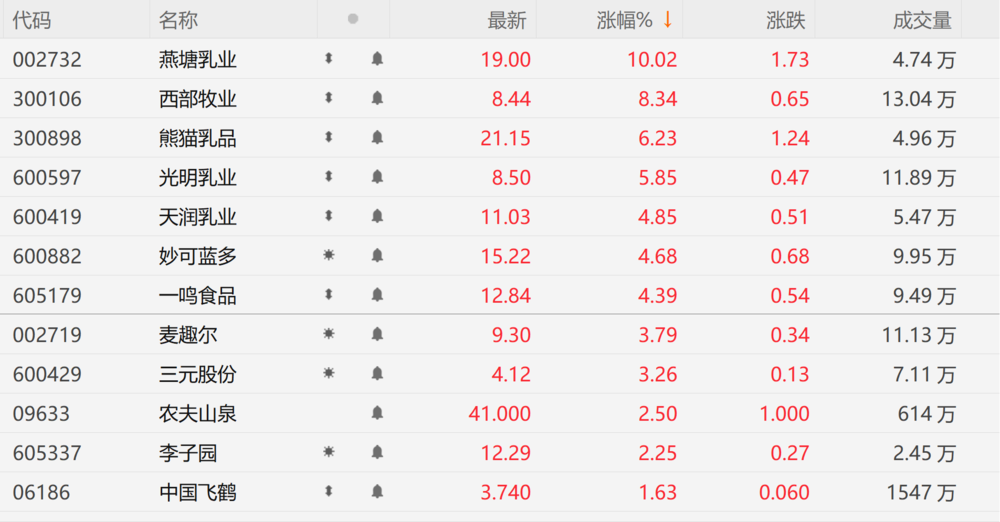Toggle alert bell for 天润乳业

click(377, 216)
